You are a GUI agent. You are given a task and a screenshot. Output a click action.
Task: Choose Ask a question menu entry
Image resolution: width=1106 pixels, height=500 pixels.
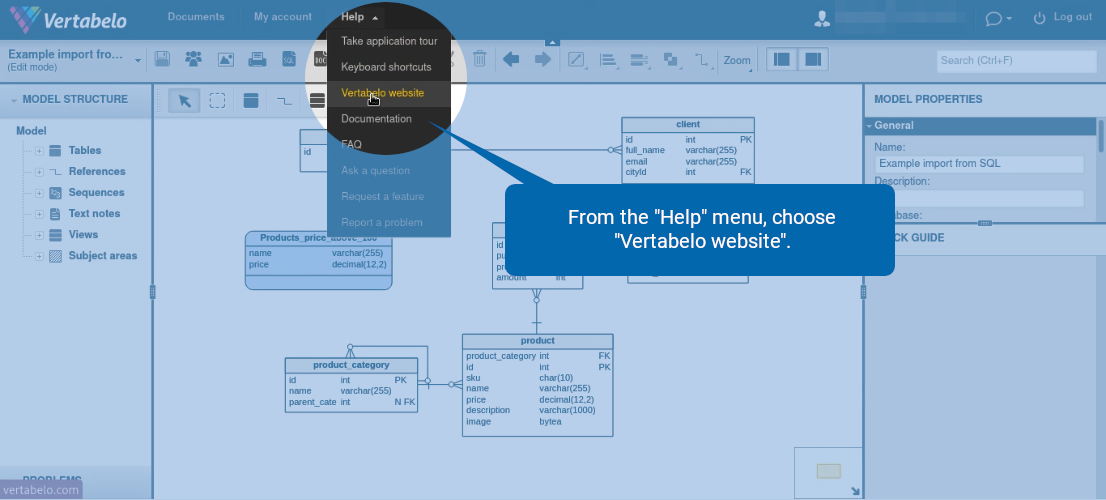tap(389, 171)
